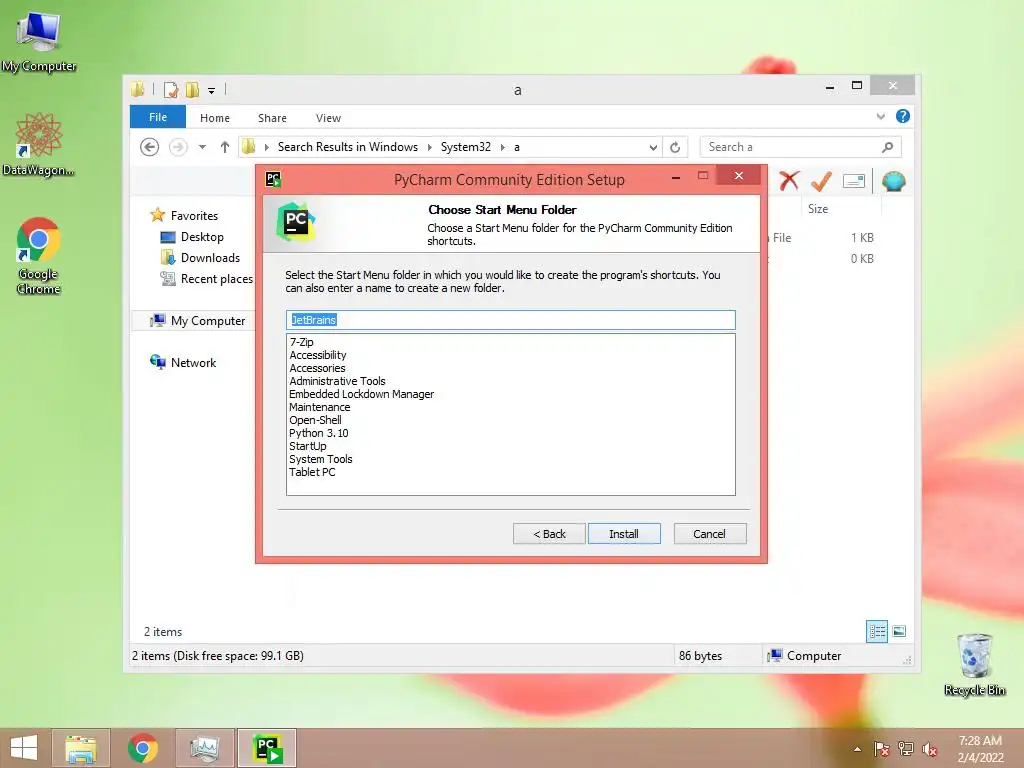Open the Home ribbon tab in Explorer
This screenshot has height=768, width=1024.
click(215, 118)
